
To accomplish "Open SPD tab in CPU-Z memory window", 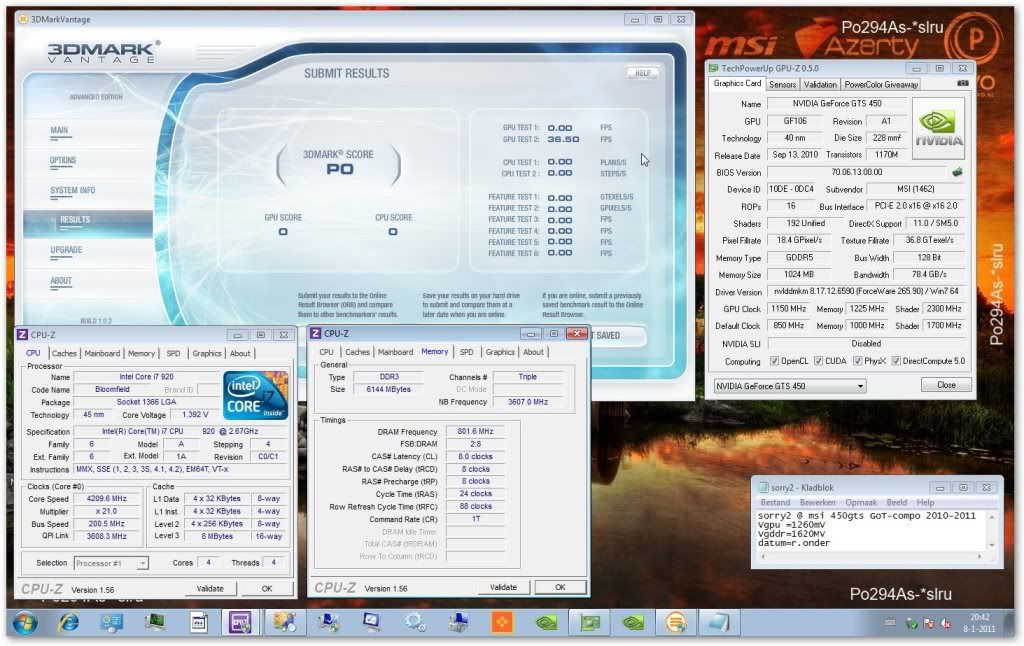I will [466, 352].
